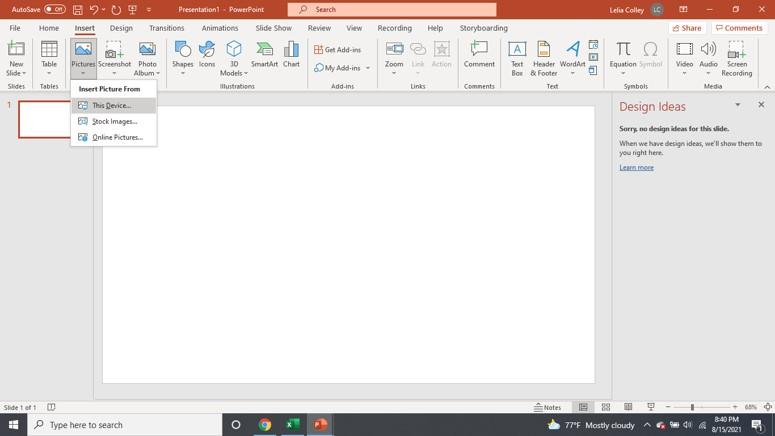Open Ribbon Display Options
775x436 pixels.
(x=683, y=9)
